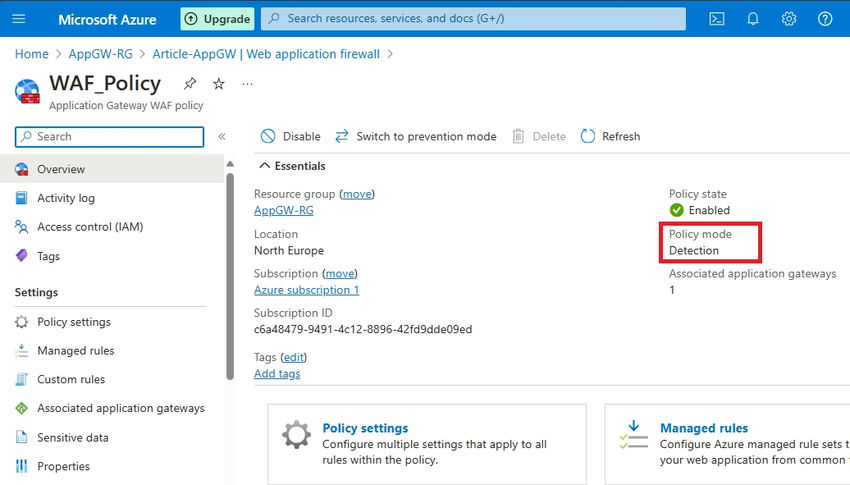Open the portal settings gear
The height and width of the screenshot is (485, 850).
(789, 19)
